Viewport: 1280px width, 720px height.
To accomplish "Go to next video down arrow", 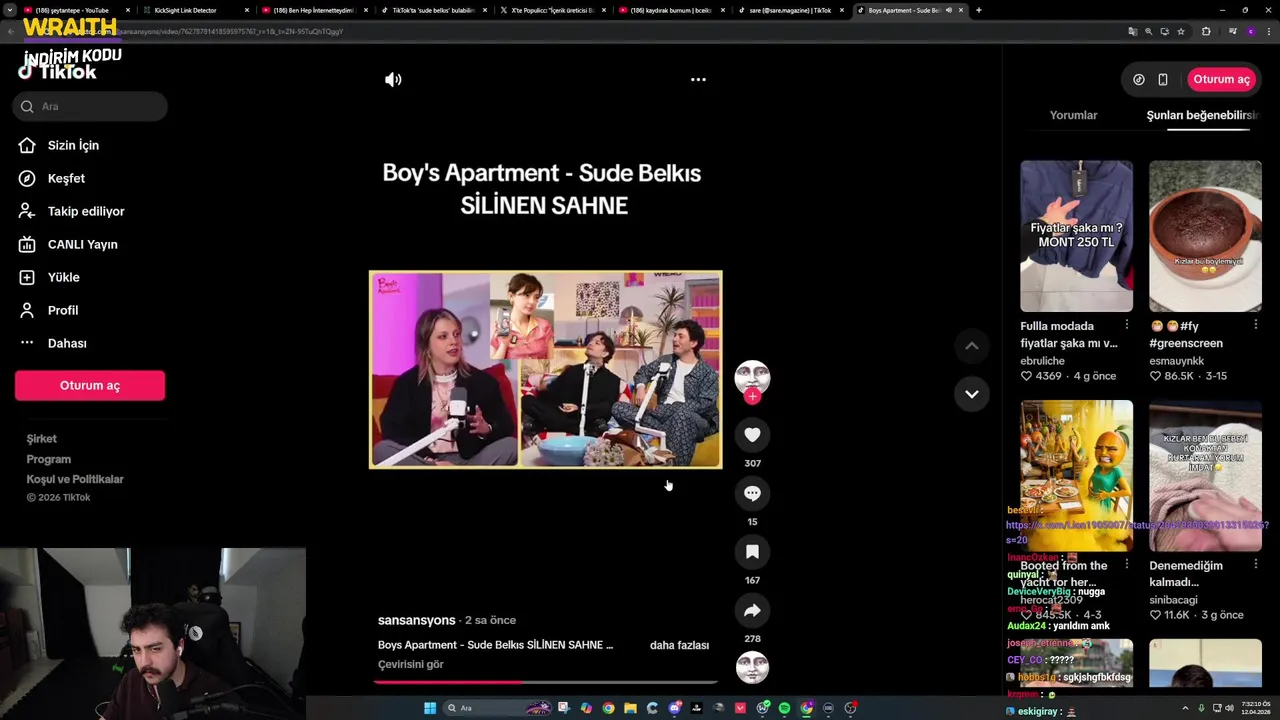I will (x=971, y=394).
